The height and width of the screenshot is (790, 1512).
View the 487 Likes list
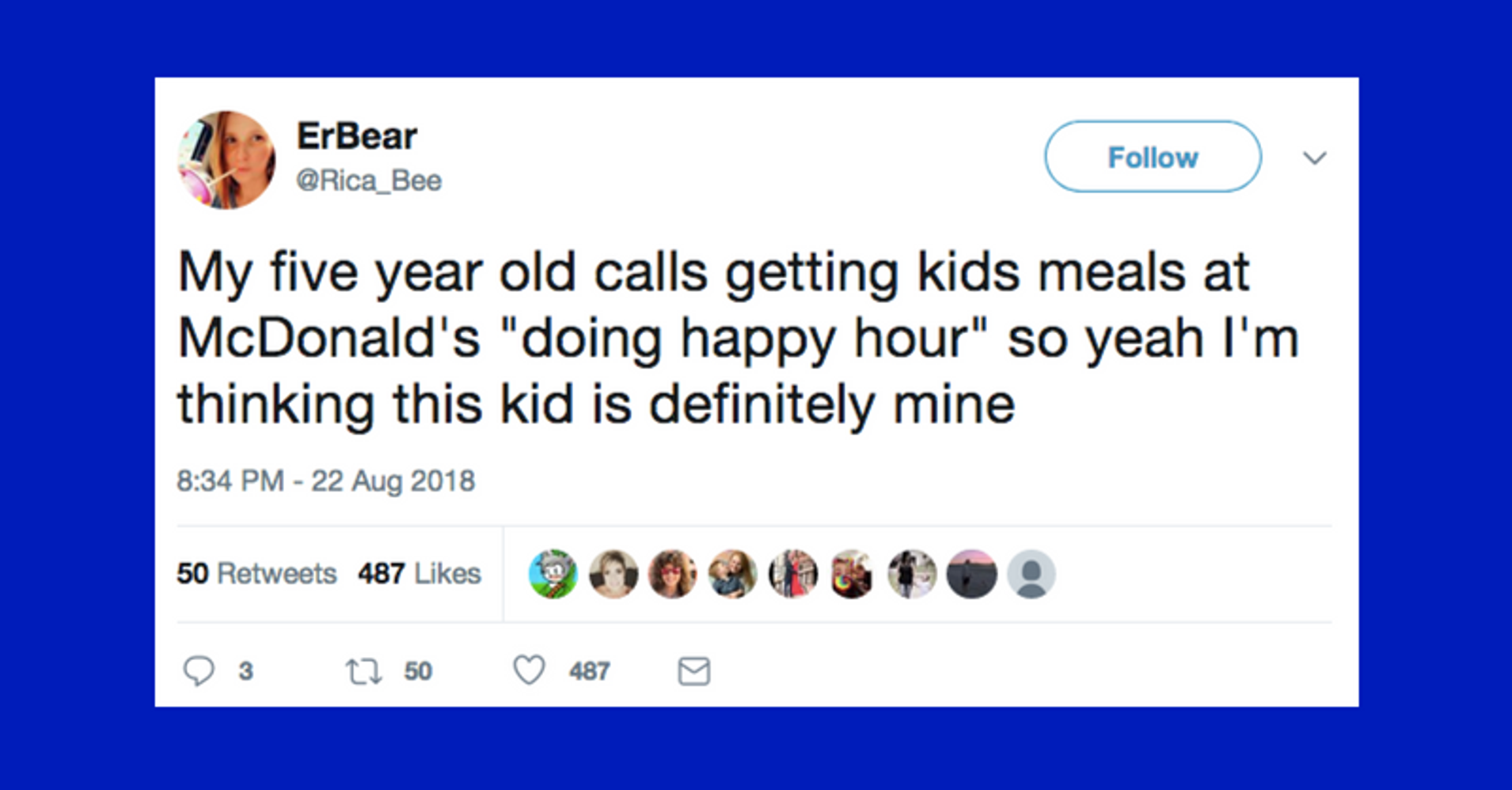point(420,573)
